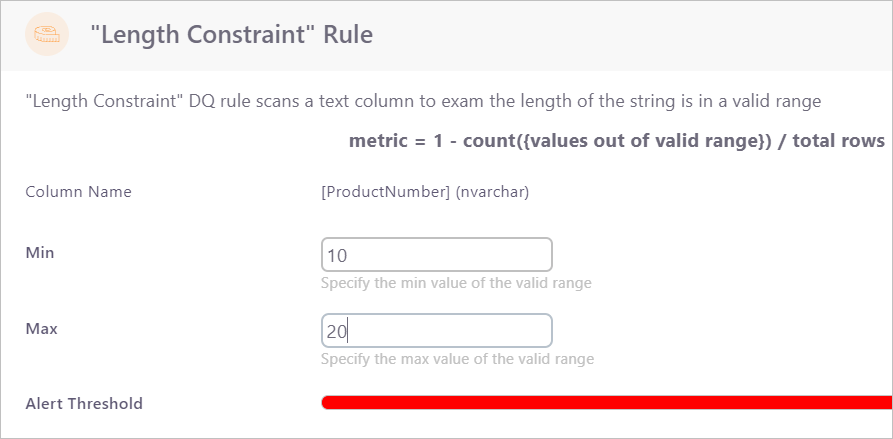Click the (nvarchar) data type text

[492, 192]
